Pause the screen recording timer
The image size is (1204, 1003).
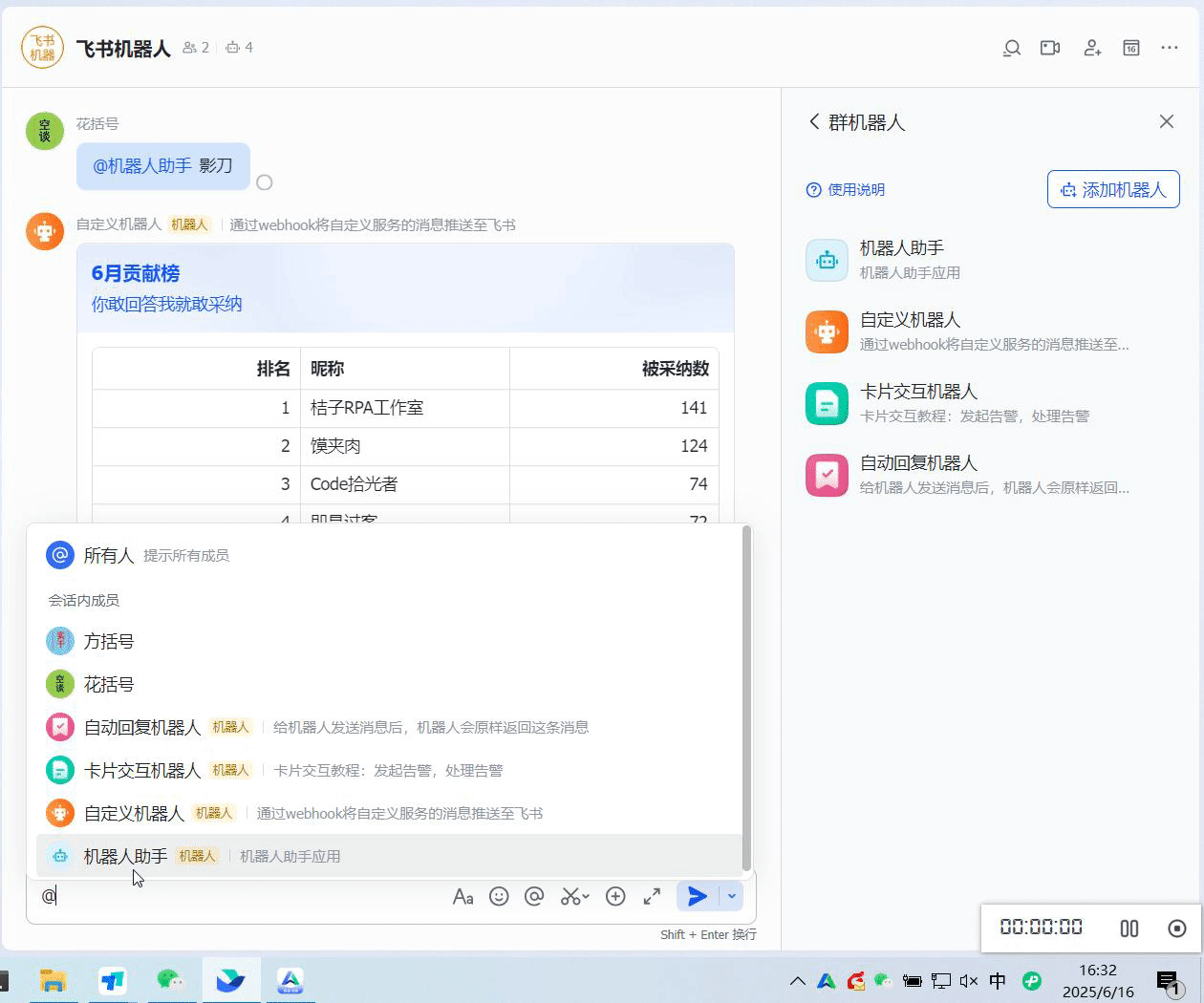click(x=1129, y=928)
